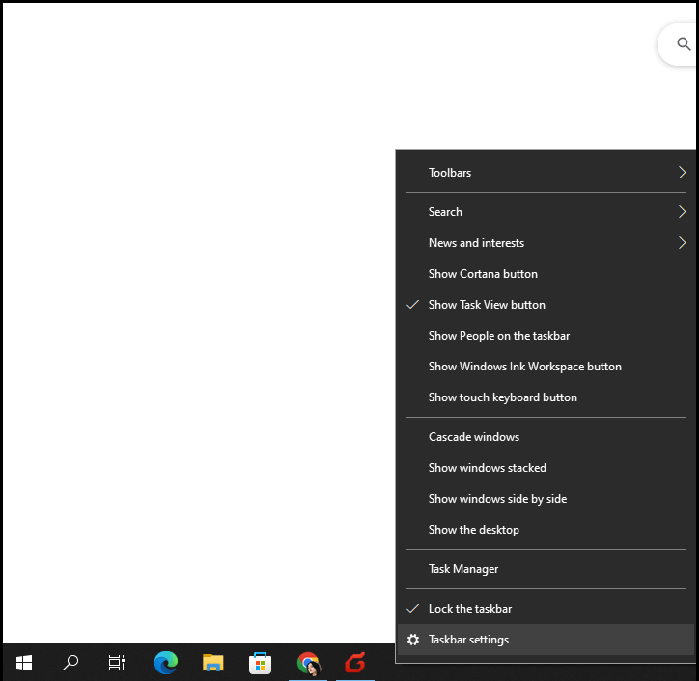
Task: Choose Show windows side by side
Action: (x=497, y=499)
